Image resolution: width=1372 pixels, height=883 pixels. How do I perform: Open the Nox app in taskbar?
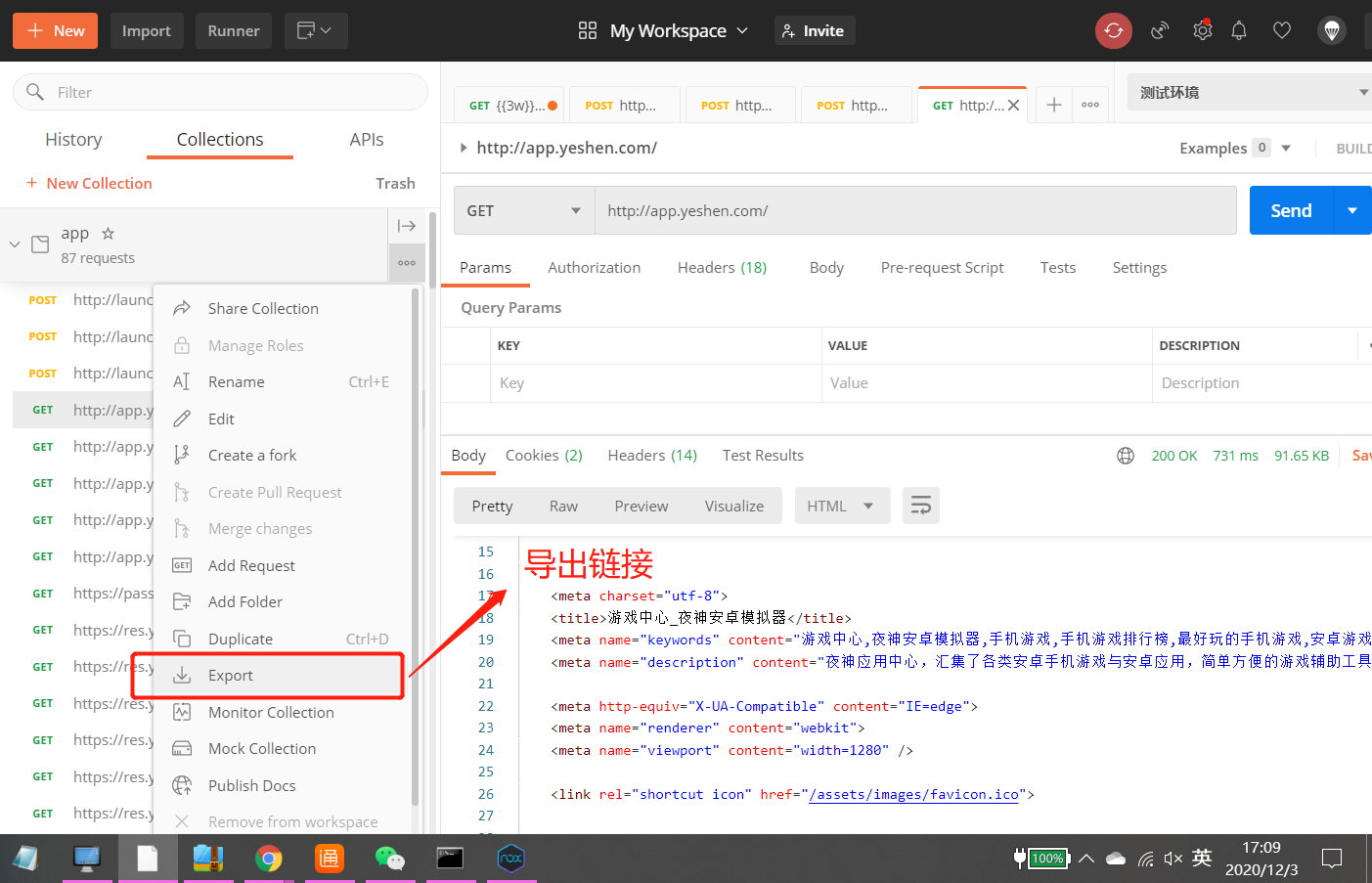click(511, 859)
